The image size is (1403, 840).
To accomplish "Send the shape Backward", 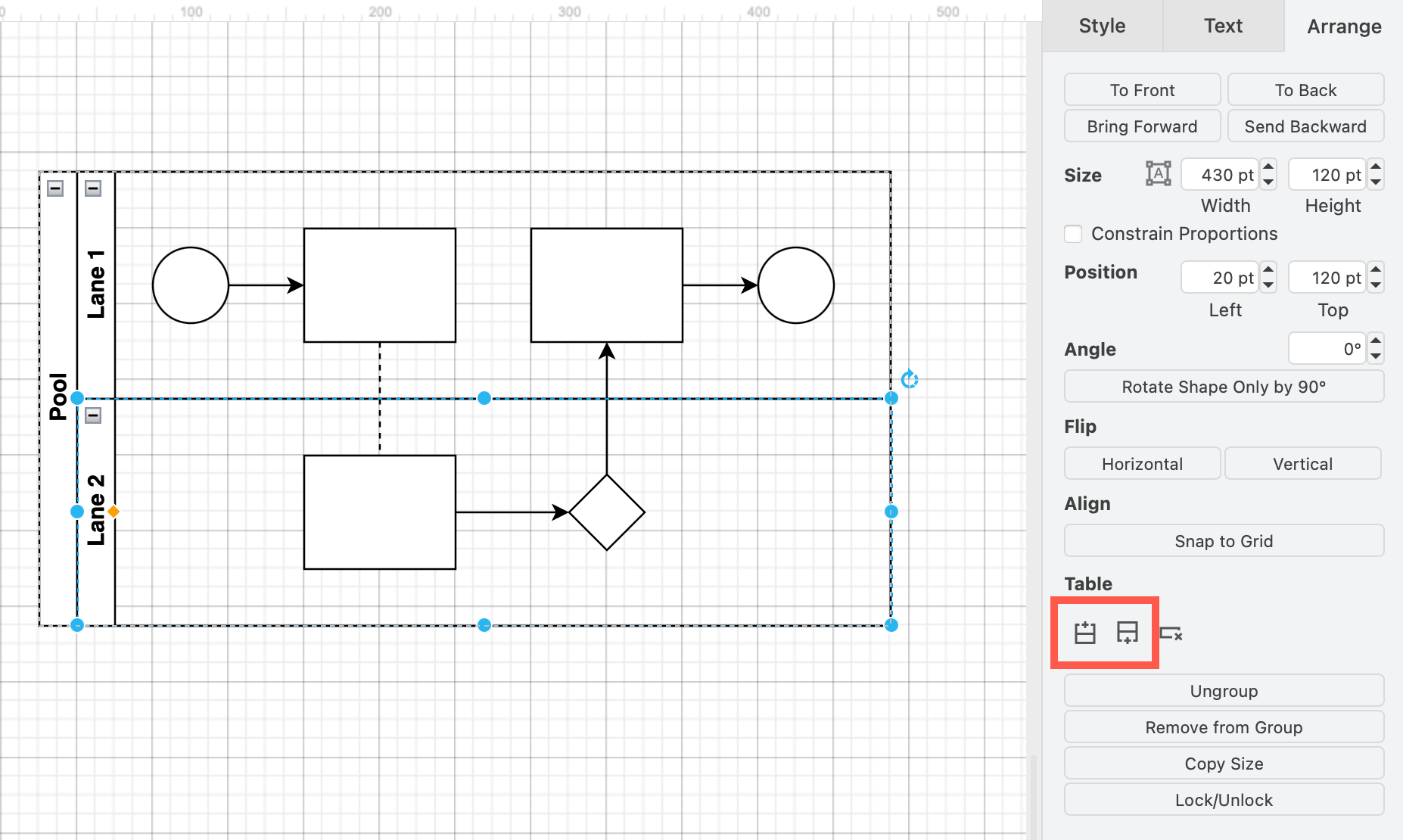I will point(1305,126).
